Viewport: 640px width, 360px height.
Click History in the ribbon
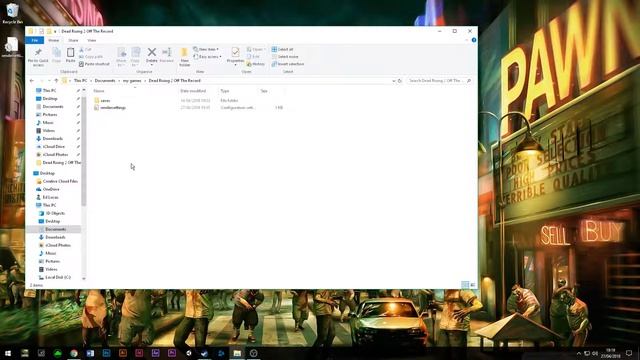(x=256, y=64)
